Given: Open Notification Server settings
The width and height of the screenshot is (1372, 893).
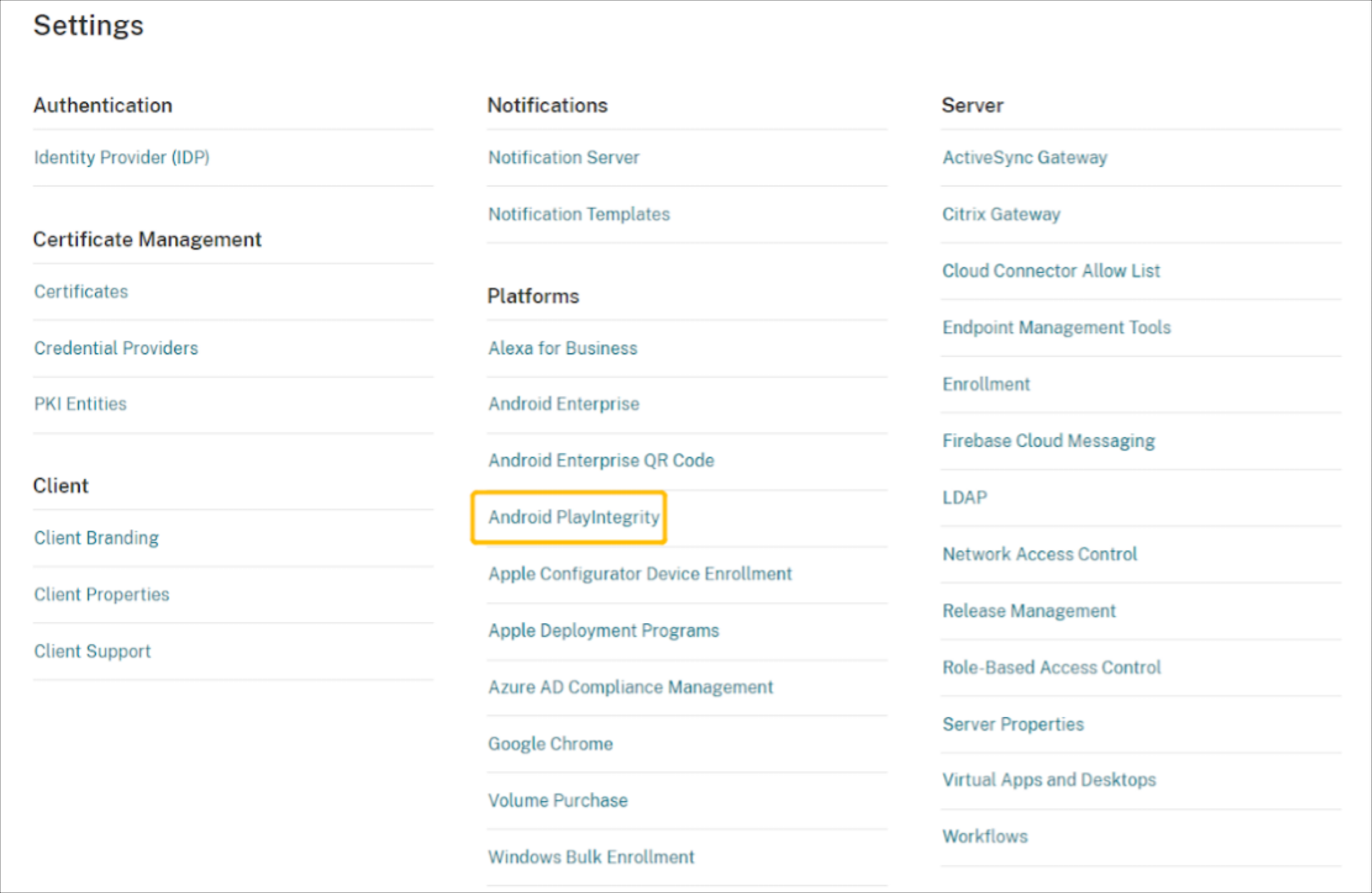Looking at the screenshot, I should point(563,157).
